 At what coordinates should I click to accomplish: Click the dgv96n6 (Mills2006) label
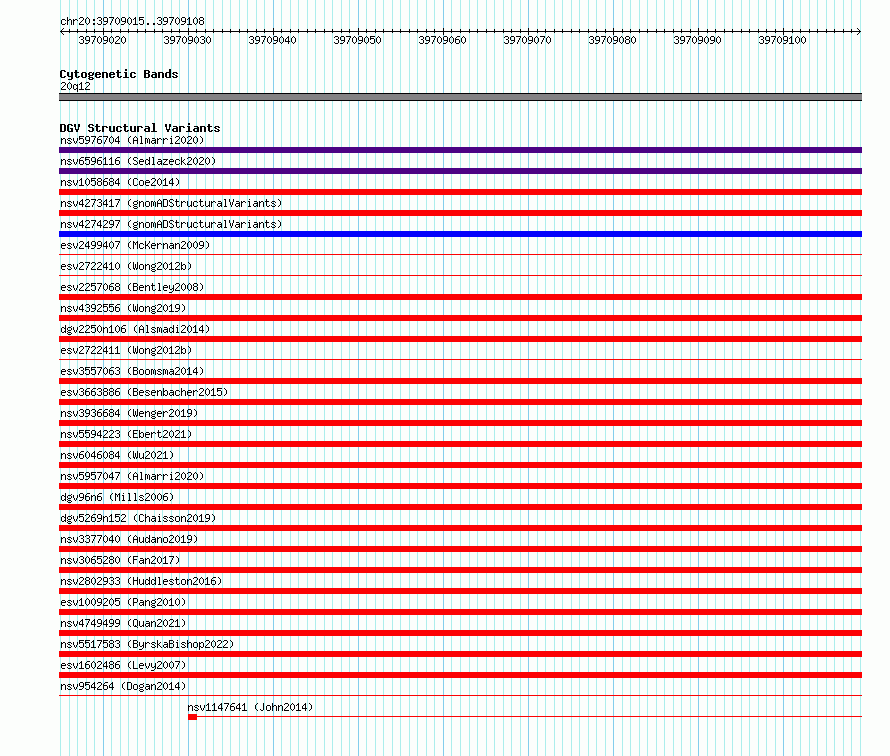click(117, 497)
